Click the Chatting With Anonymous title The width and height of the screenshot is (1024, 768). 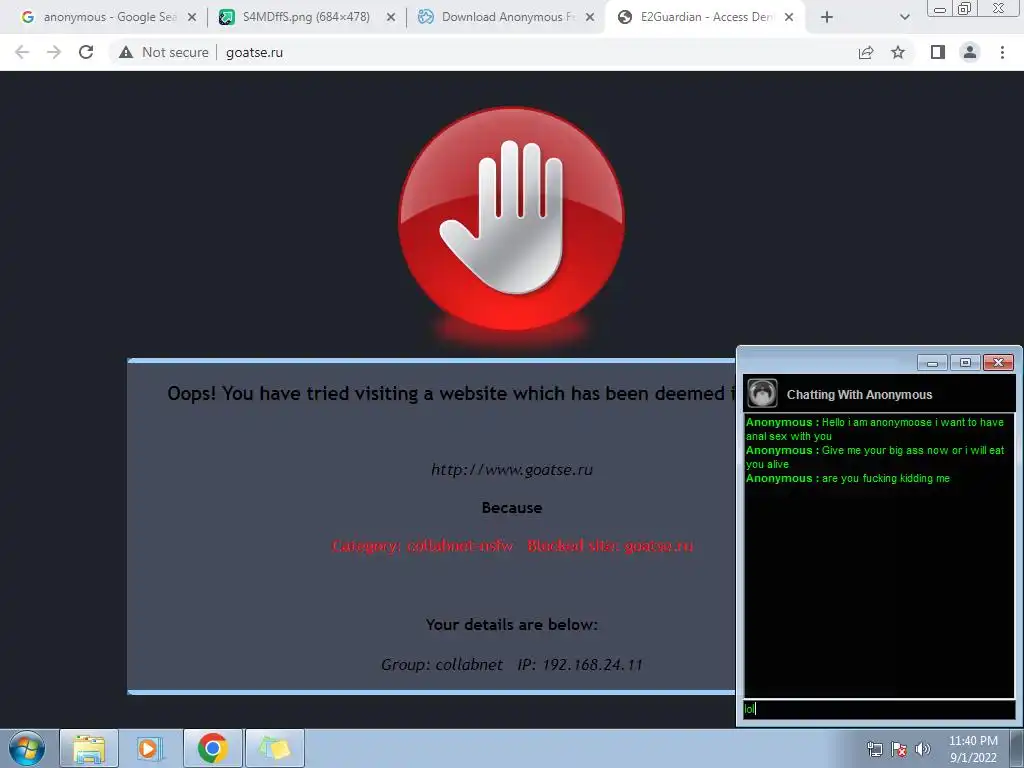[x=859, y=394]
